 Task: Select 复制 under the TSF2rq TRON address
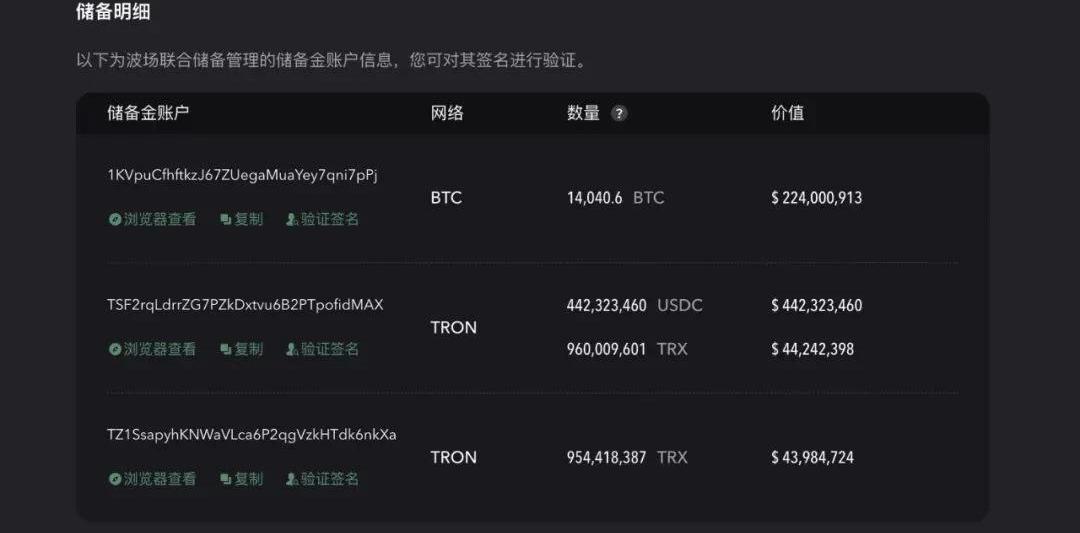click(249, 349)
